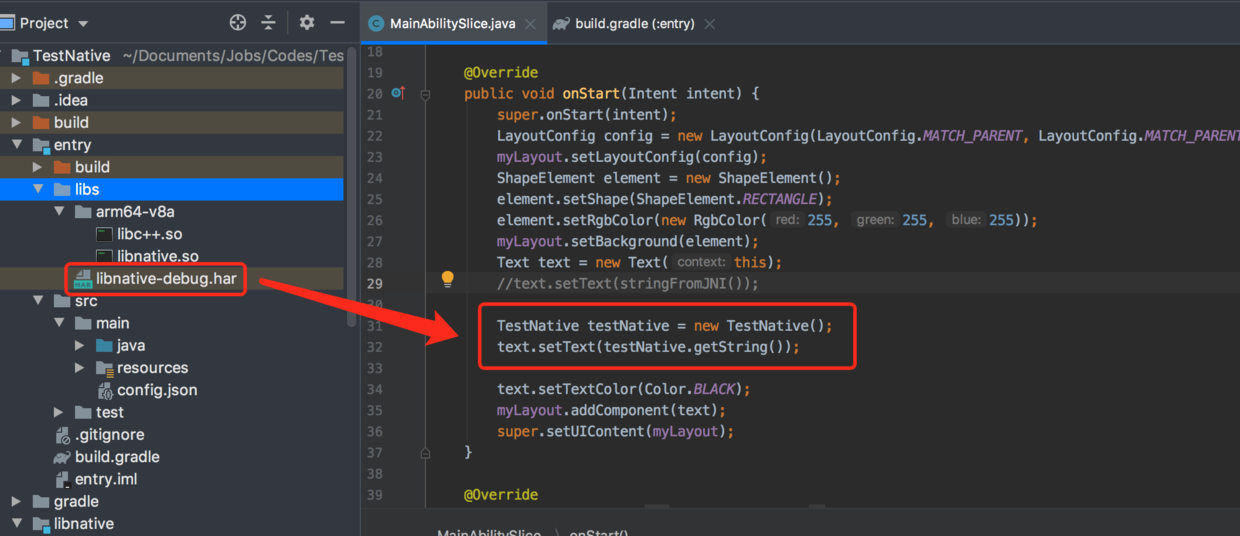The width and height of the screenshot is (1240, 536).
Task: Expand the resources folder
Action: coord(81,368)
